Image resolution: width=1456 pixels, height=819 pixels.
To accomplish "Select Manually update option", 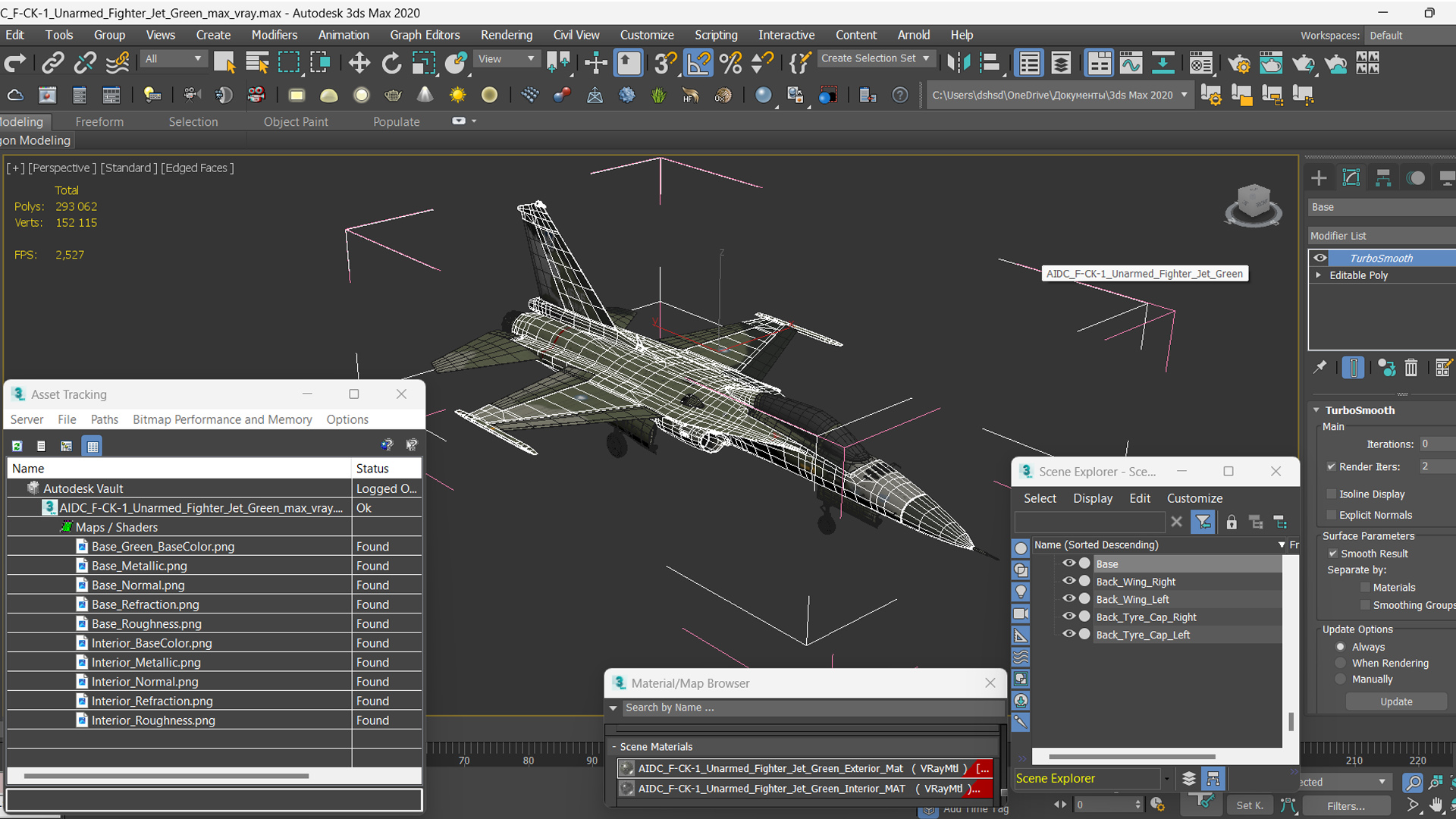I will (1341, 679).
